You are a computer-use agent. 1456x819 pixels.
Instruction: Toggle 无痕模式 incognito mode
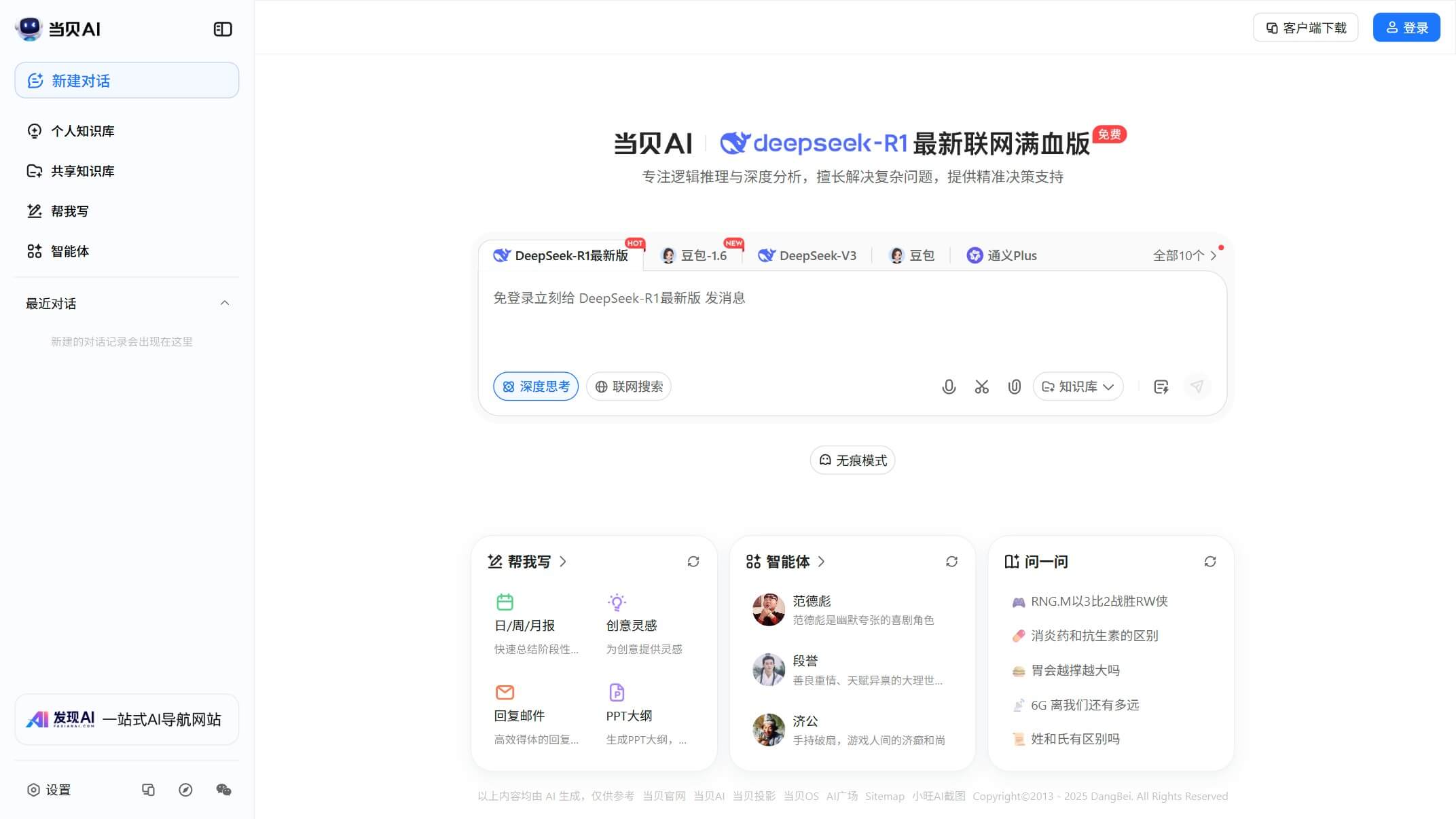coord(852,460)
